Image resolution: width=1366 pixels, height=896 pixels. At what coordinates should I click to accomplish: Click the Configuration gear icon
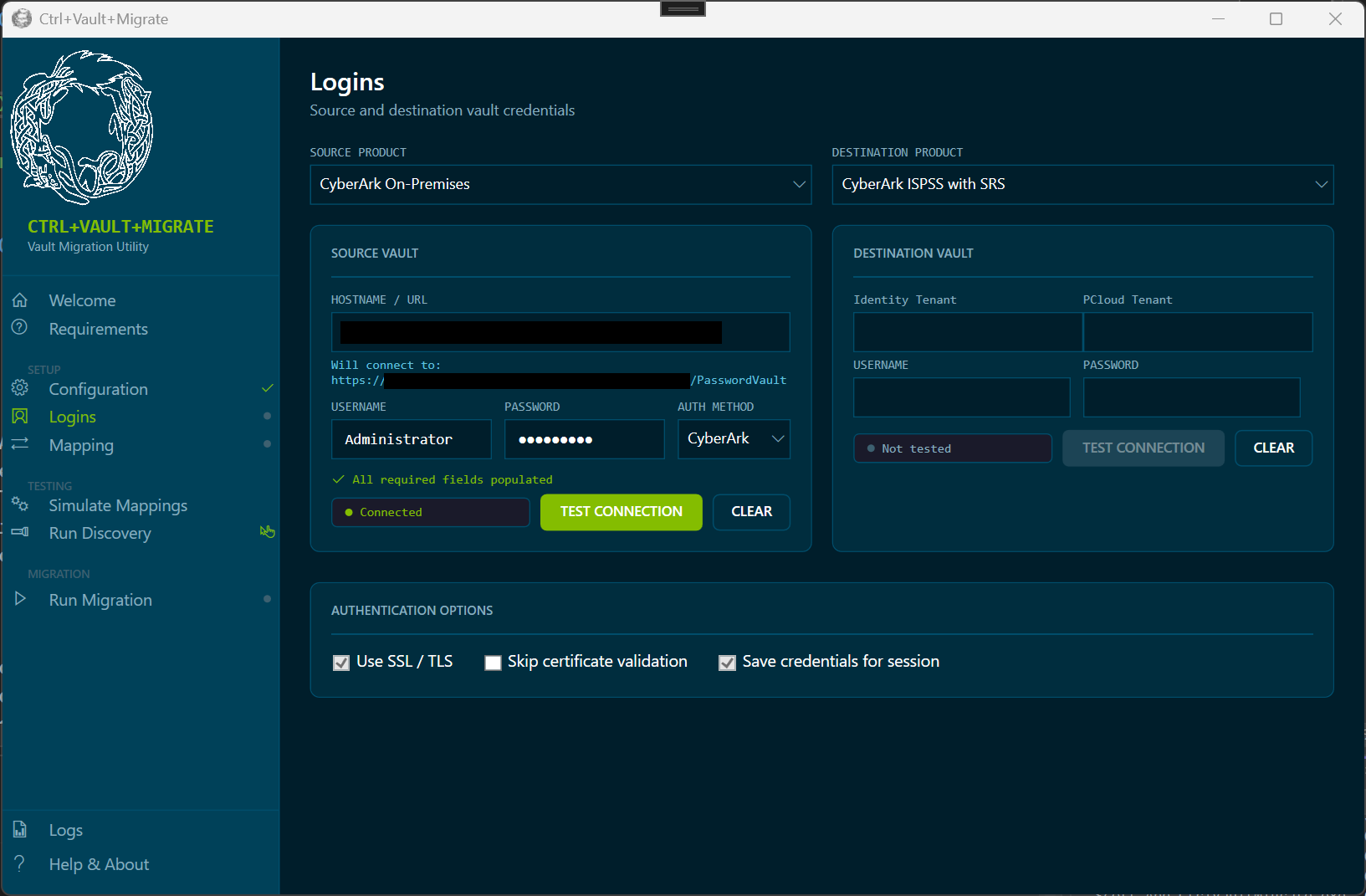pos(20,388)
